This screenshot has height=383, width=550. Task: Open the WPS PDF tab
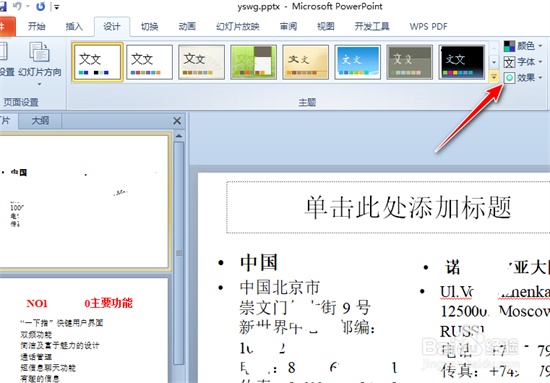point(428,26)
